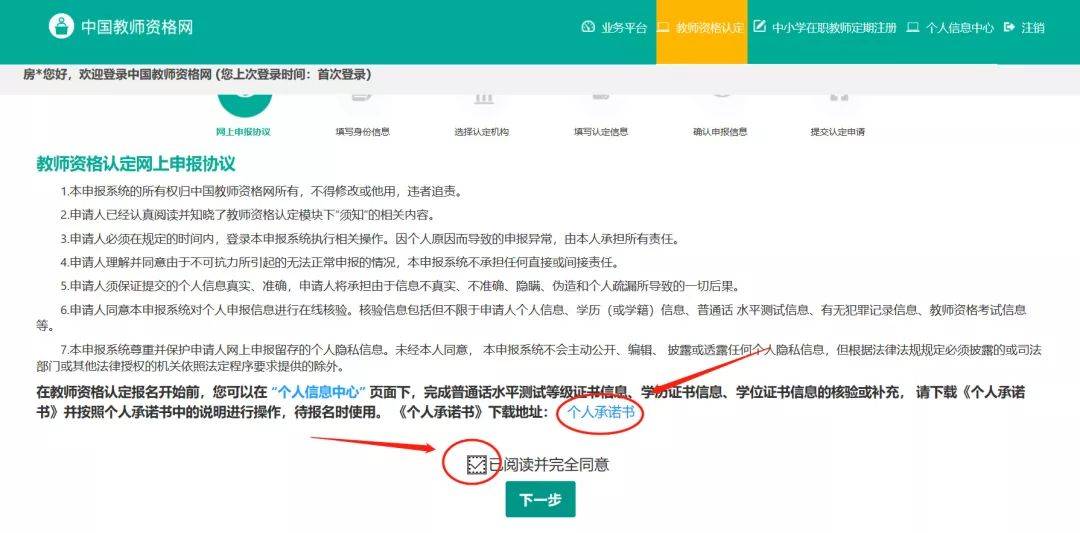Click the sign-out icon beside 注销
The width and height of the screenshot is (1080, 533).
pos(1010,28)
